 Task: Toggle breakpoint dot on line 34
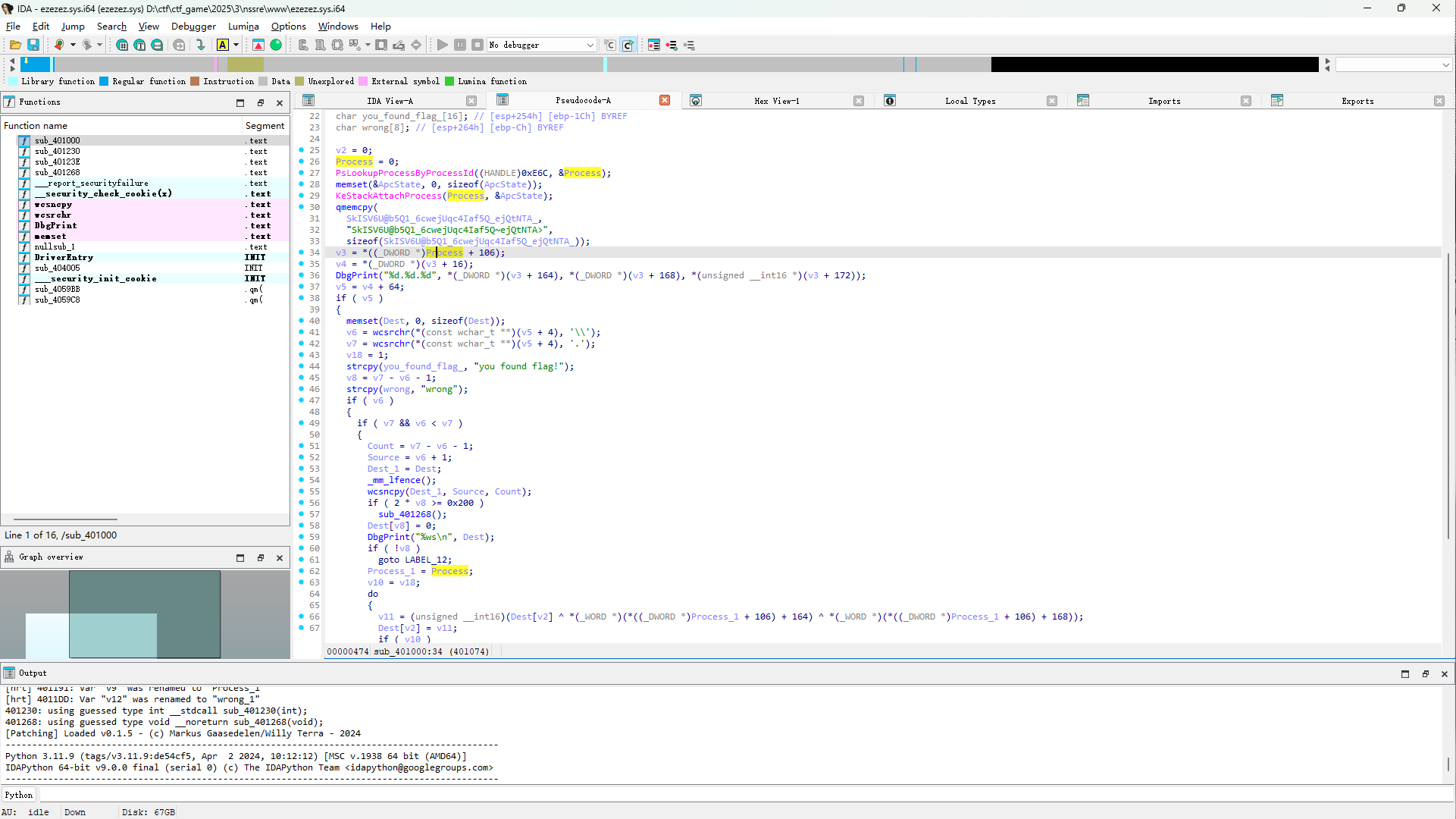[302, 253]
